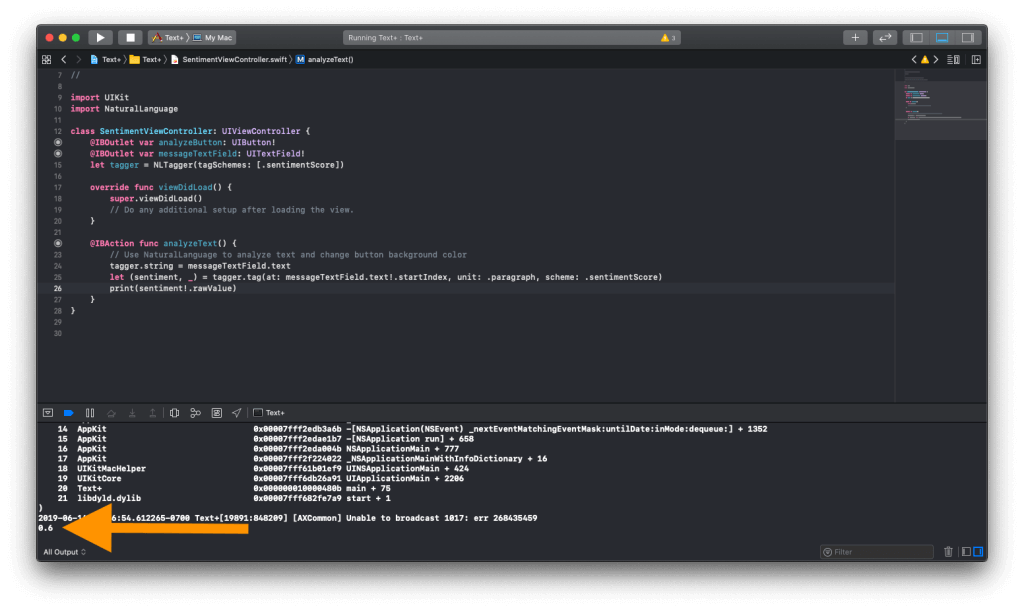Image resolution: width=1024 pixels, height=610 pixels.
Task: Click the Library plus button
Action: pos(855,37)
